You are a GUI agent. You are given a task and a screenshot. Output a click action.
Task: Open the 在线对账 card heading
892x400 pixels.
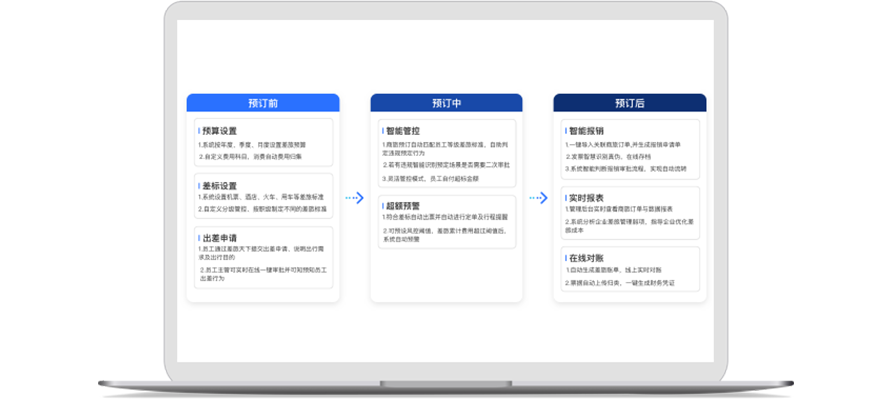(586, 257)
